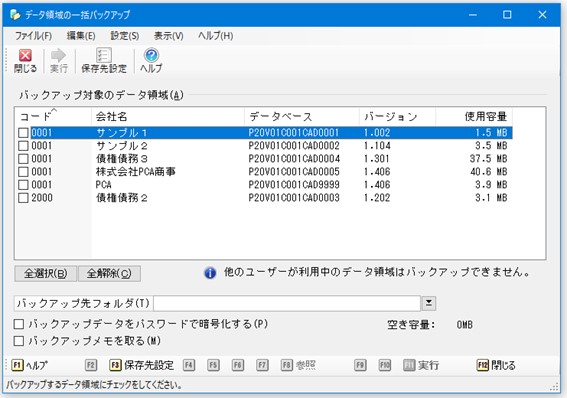Click the 40.6 MB usage value
Image resolution: width=567 pixels, height=398 pixels.
[x=489, y=172]
